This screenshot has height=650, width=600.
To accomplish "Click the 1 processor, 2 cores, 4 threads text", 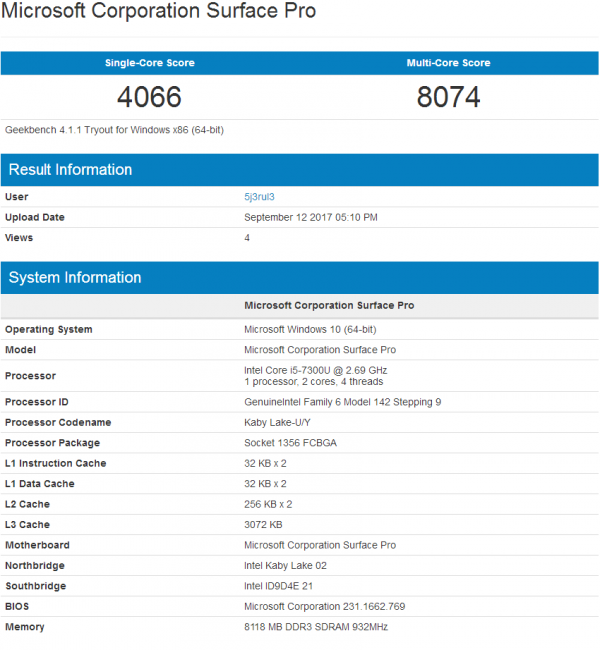I will pos(313,382).
